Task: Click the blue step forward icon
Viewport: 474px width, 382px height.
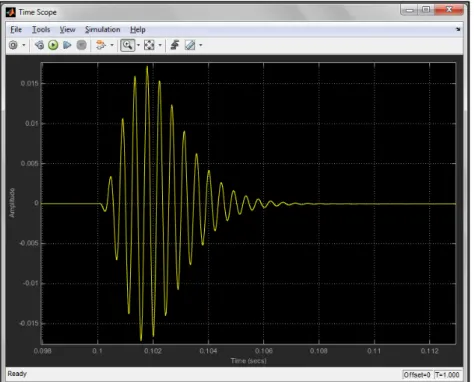Action: pyautogui.click(x=67, y=45)
